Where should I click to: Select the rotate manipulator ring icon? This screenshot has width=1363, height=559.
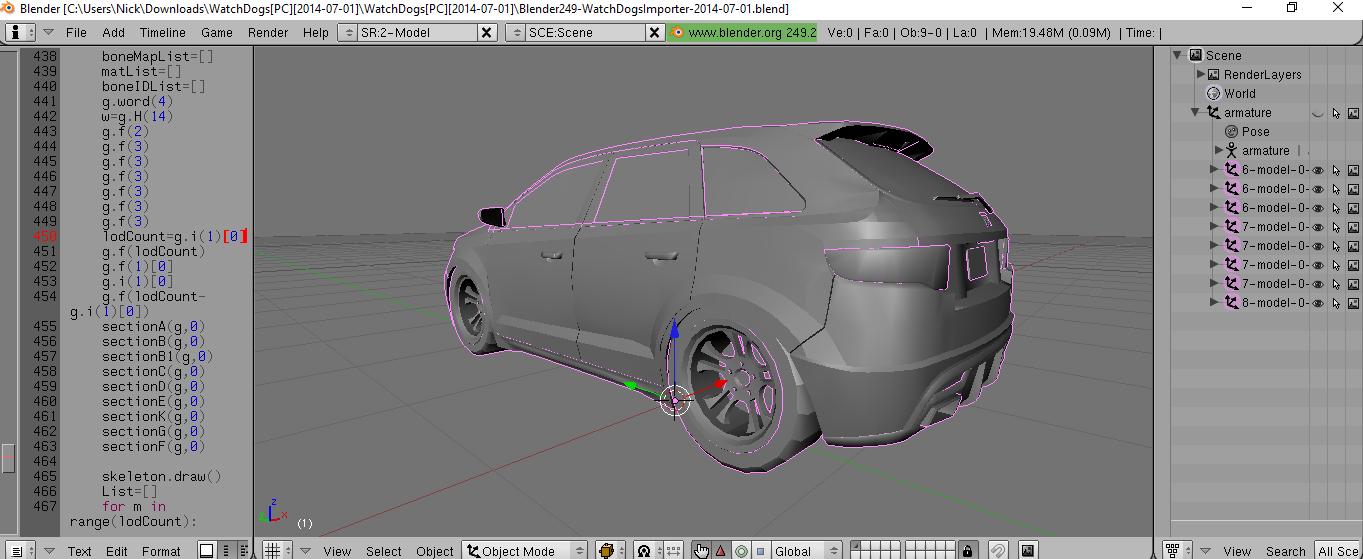coord(741,550)
